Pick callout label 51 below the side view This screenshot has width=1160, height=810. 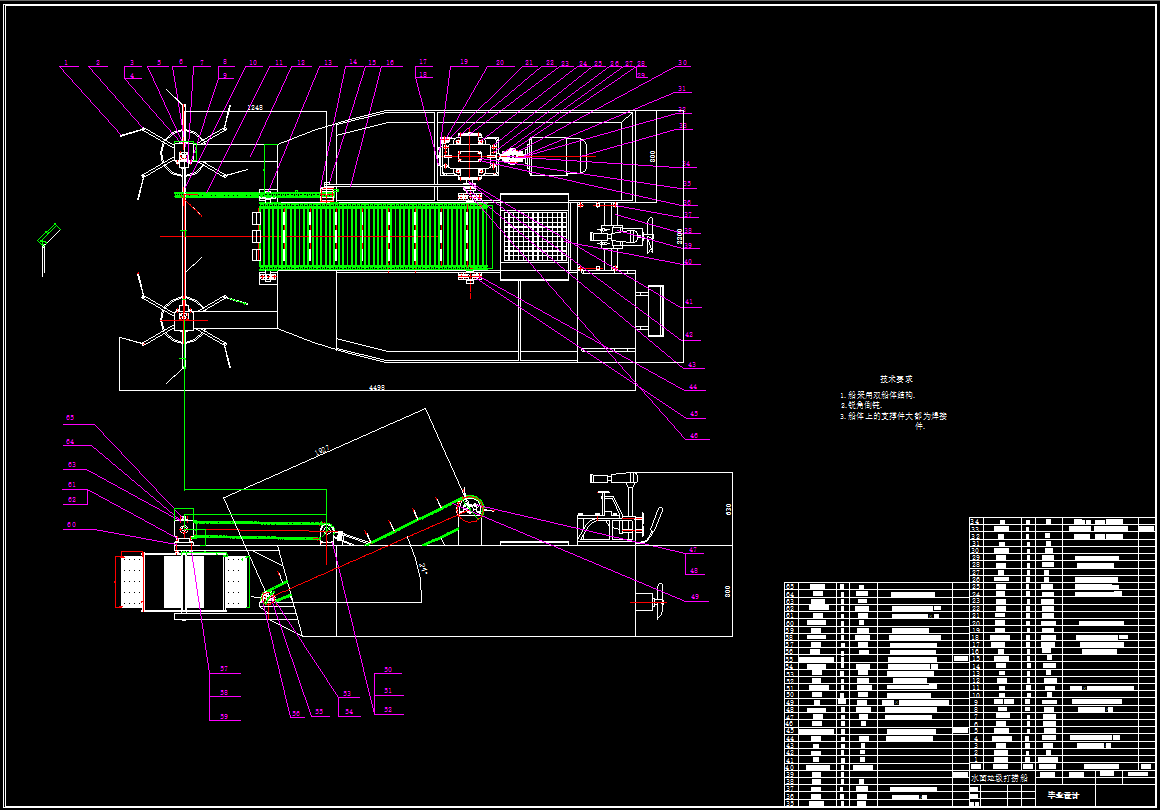(x=388, y=691)
